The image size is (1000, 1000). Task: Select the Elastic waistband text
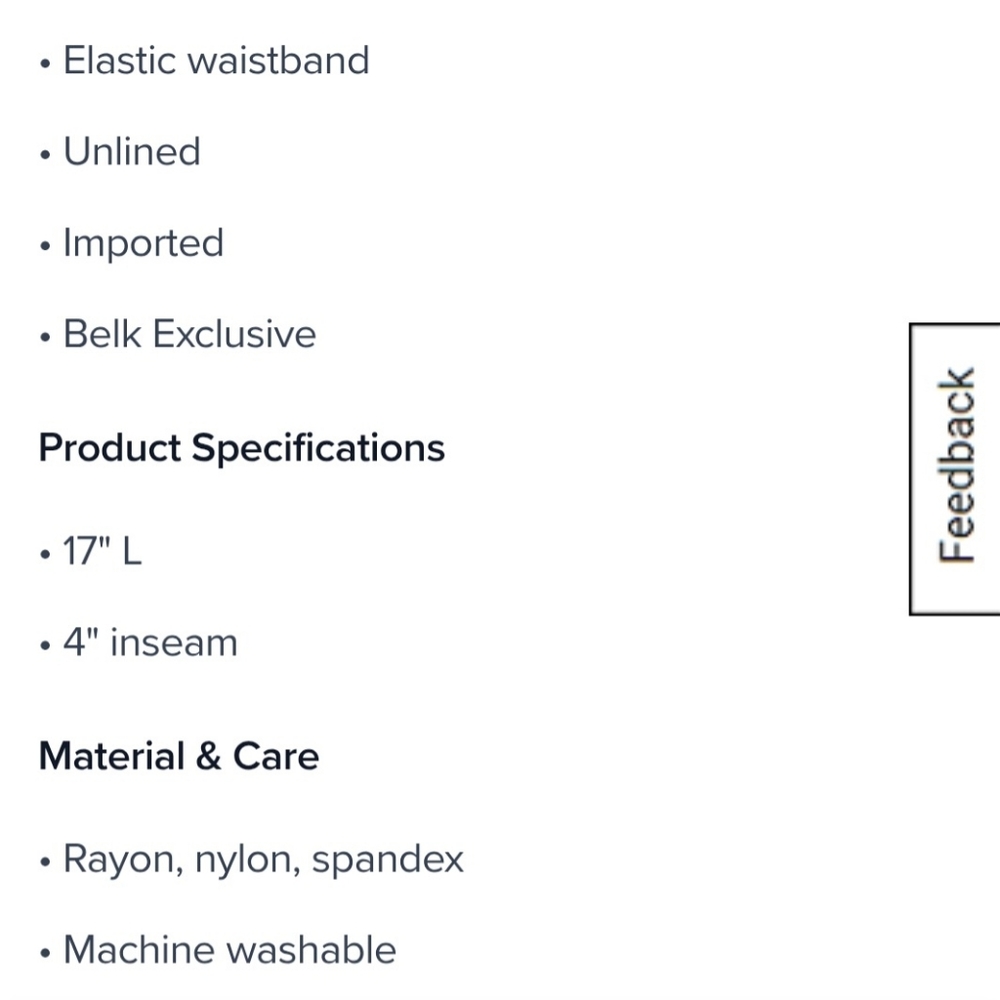tap(216, 61)
